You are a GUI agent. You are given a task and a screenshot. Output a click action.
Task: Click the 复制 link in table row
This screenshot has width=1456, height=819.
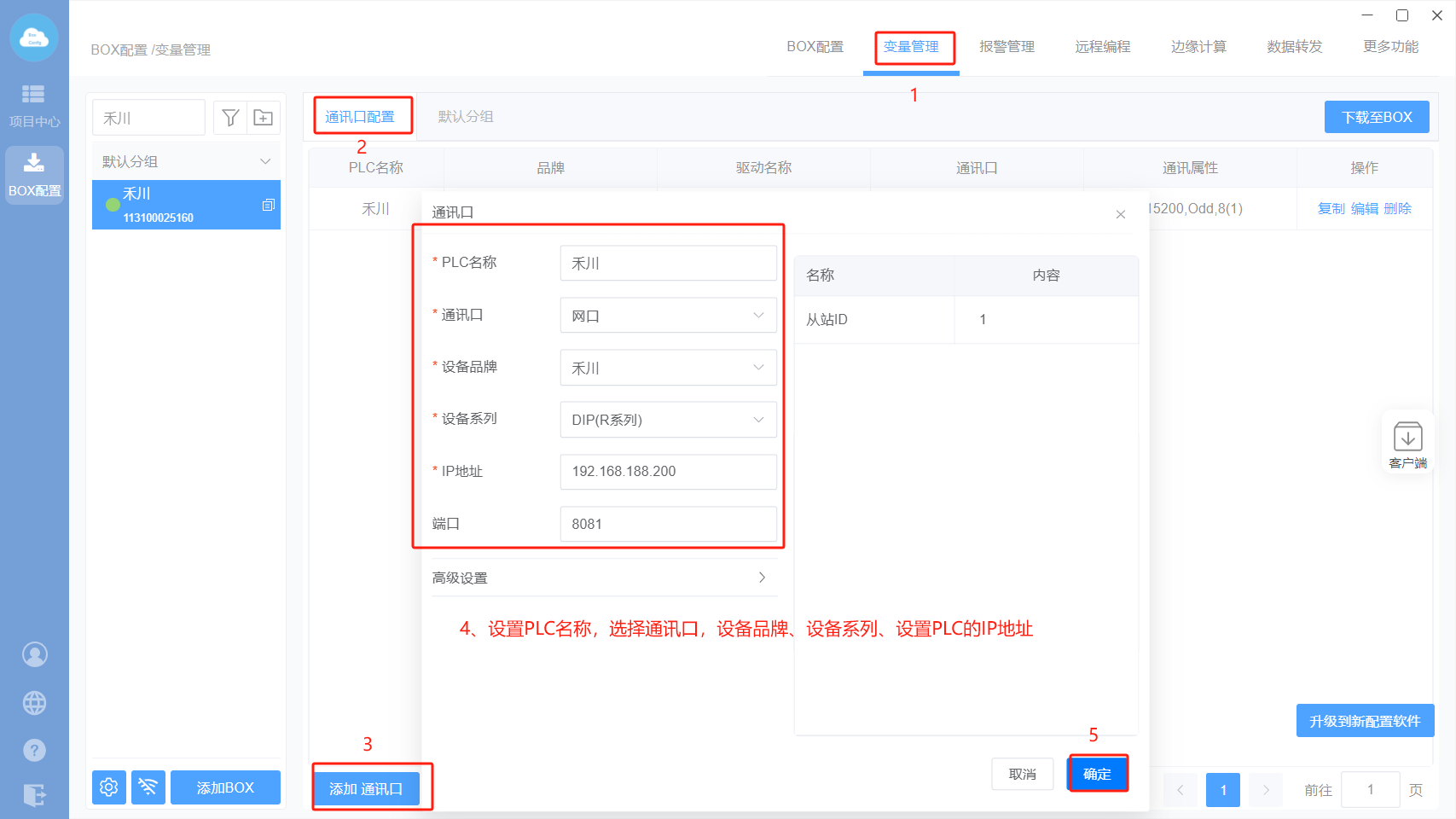click(x=1331, y=209)
